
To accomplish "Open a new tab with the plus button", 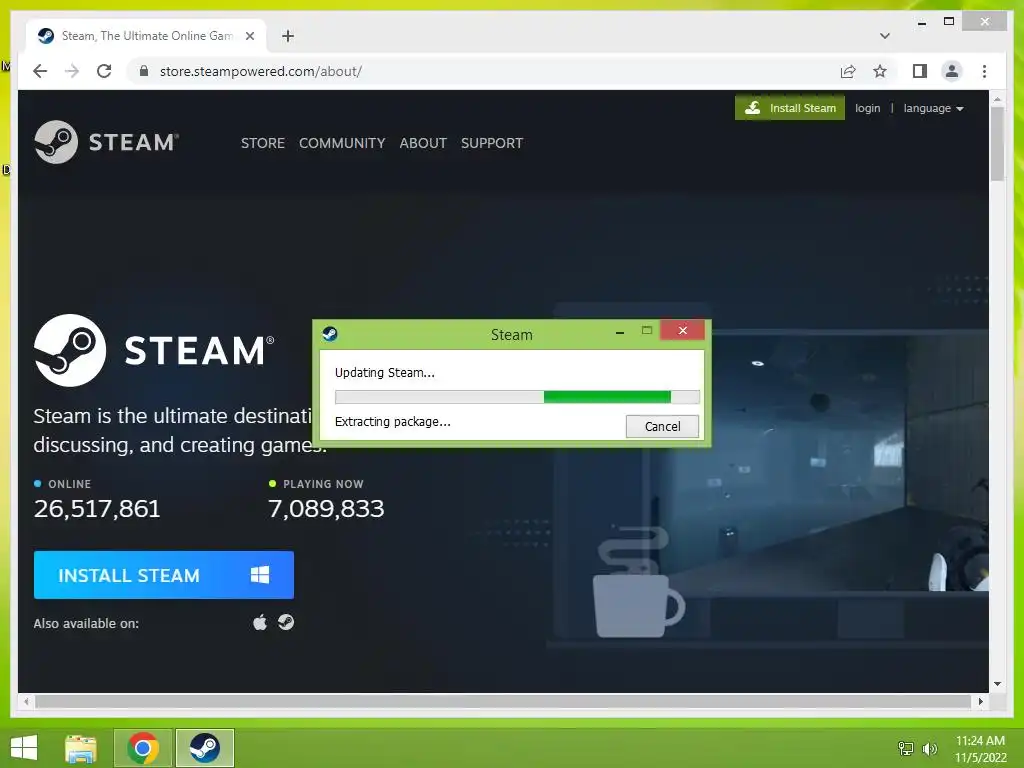I will click(288, 36).
